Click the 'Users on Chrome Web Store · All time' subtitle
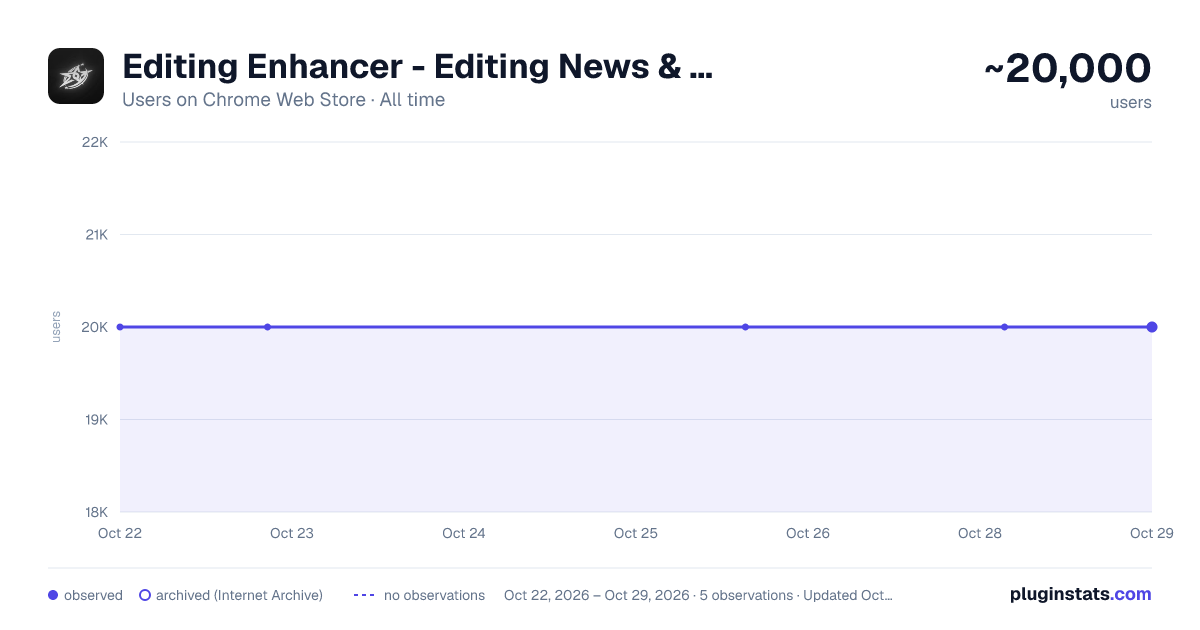Viewport: 1200px width, 630px height. tap(283, 100)
